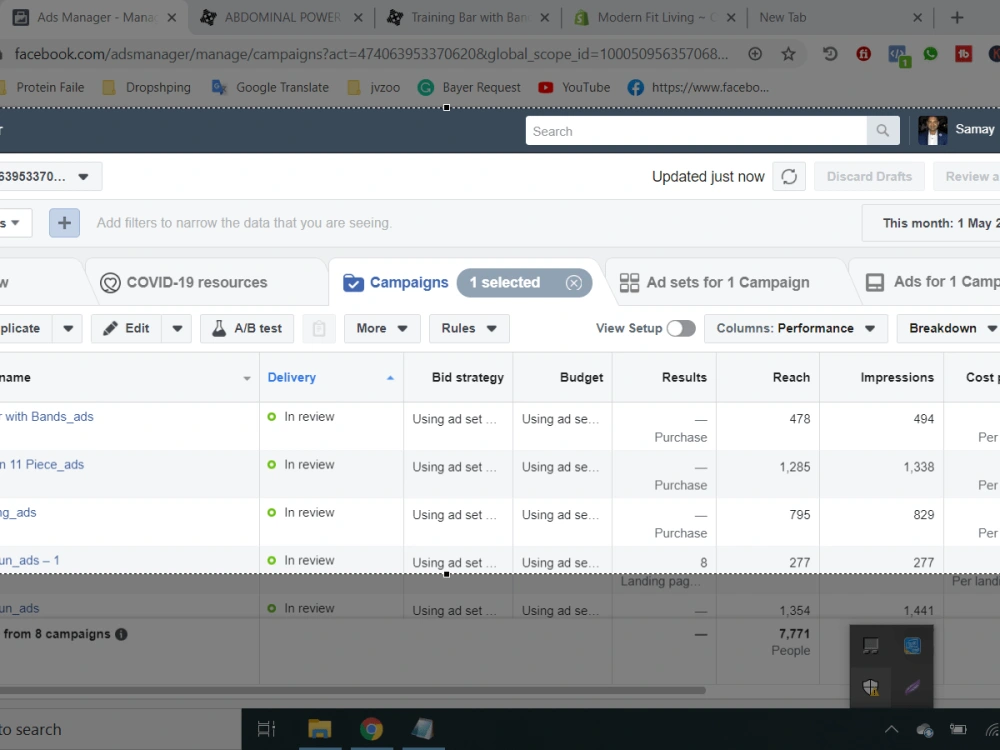Click the Reach value 1,285
The height and width of the screenshot is (750, 1000).
tap(795, 467)
